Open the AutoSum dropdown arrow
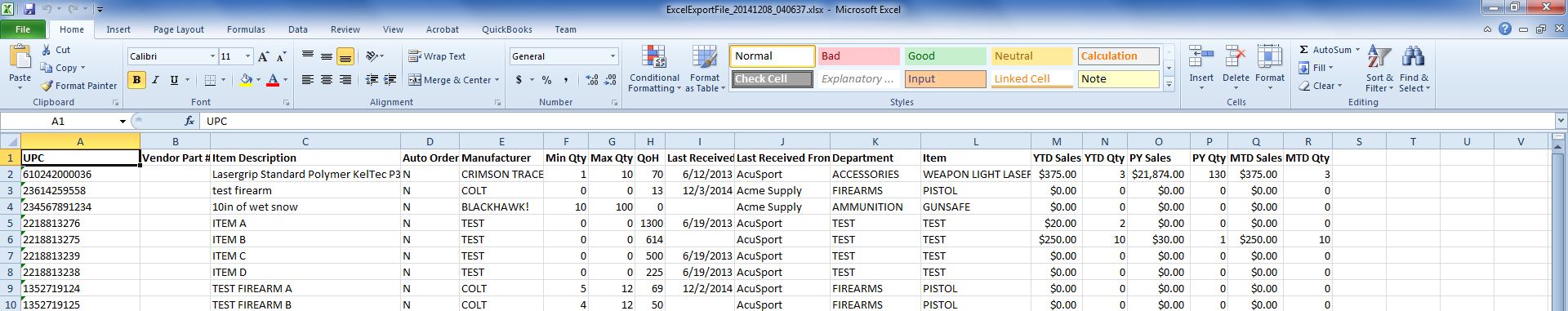The width and height of the screenshot is (1568, 311). coord(1357,50)
